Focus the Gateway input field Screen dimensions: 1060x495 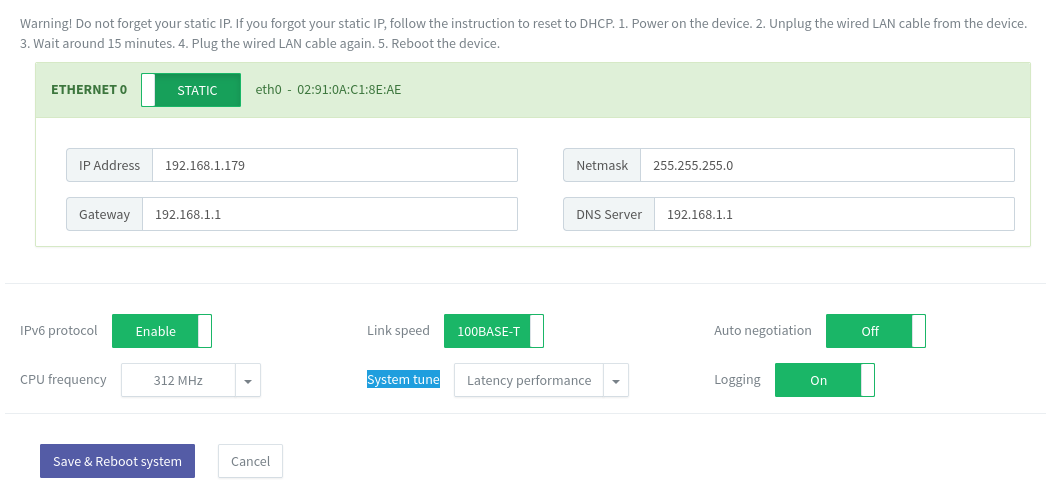coord(330,214)
